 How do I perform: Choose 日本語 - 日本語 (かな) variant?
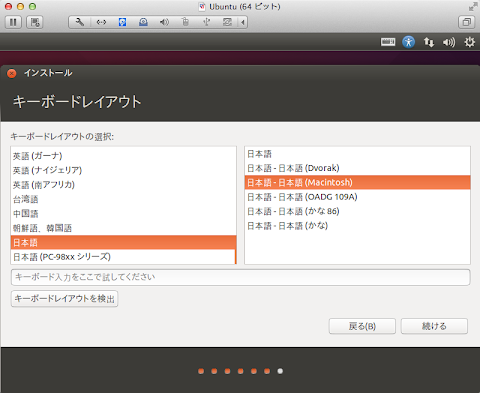357,226
